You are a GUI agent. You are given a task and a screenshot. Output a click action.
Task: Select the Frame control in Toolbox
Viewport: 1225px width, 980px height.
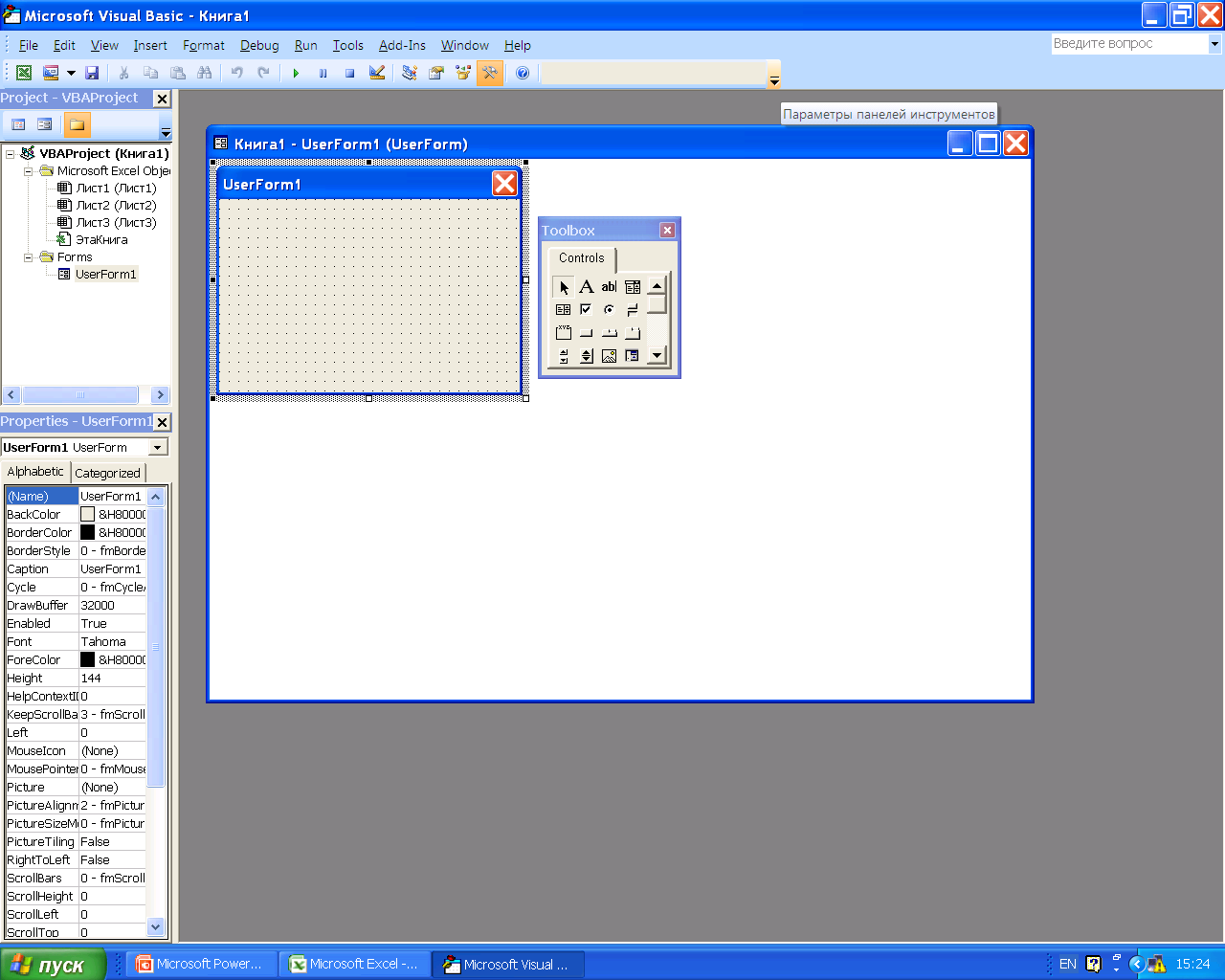(x=564, y=333)
